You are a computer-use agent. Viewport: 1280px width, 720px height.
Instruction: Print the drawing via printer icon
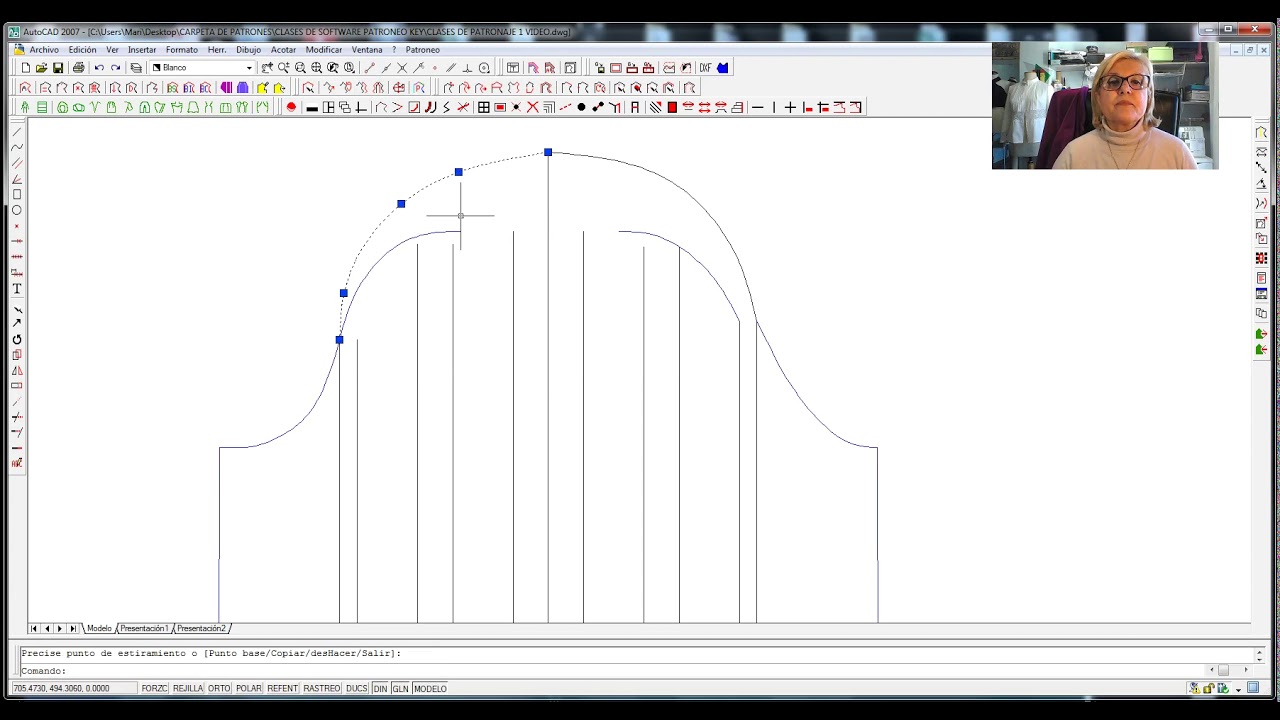pos(78,68)
